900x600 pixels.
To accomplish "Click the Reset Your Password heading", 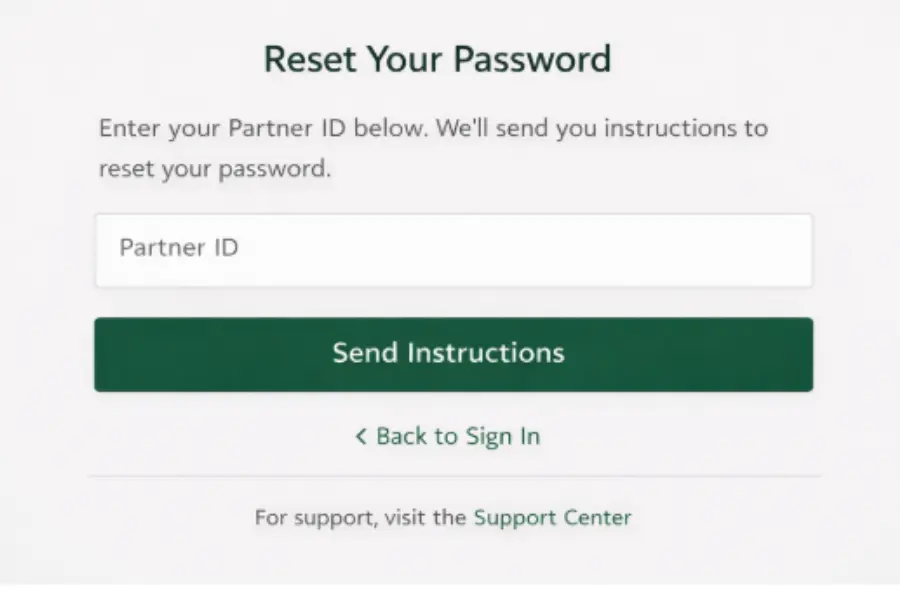I will click(437, 58).
